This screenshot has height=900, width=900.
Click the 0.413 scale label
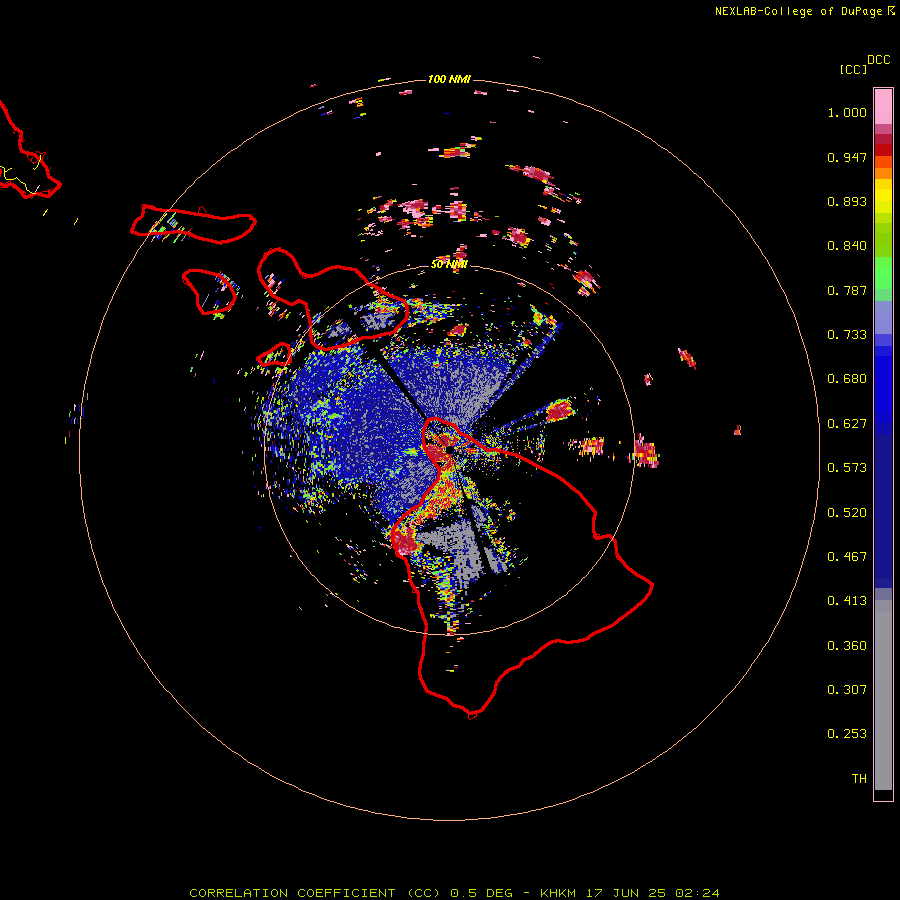coord(847,601)
